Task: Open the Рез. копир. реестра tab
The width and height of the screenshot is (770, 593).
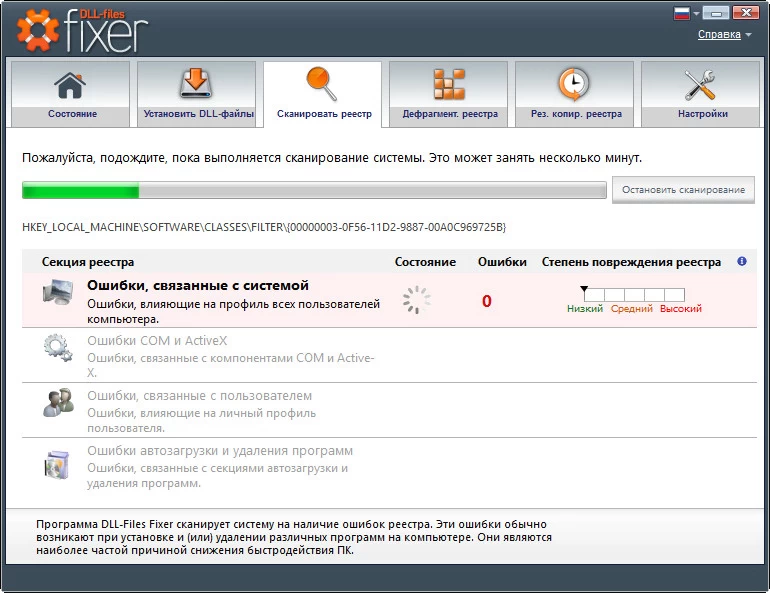Action: tap(575, 114)
